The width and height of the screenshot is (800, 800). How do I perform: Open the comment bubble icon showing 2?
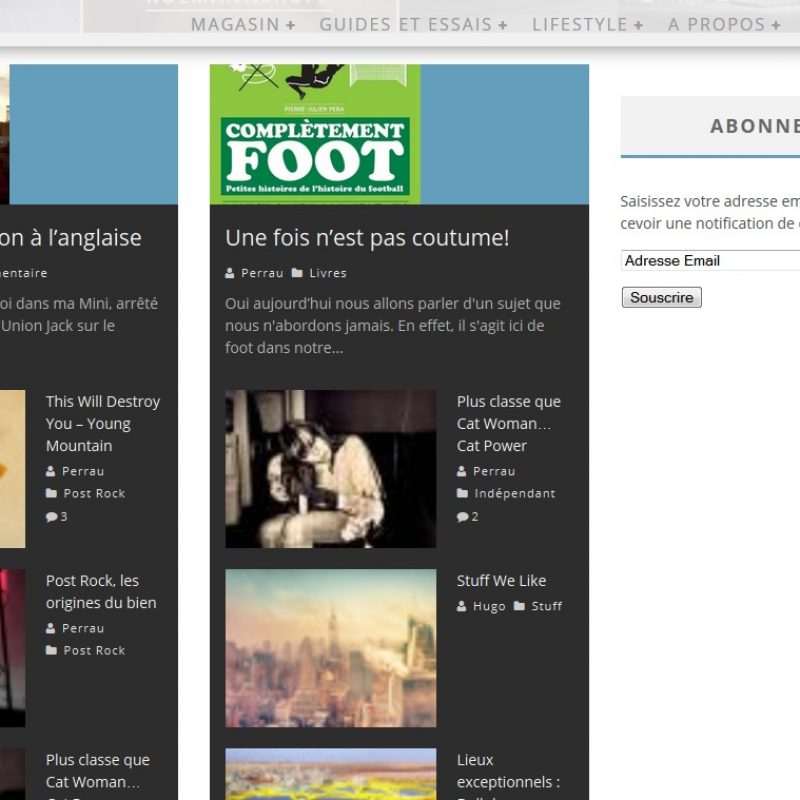[462, 517]
